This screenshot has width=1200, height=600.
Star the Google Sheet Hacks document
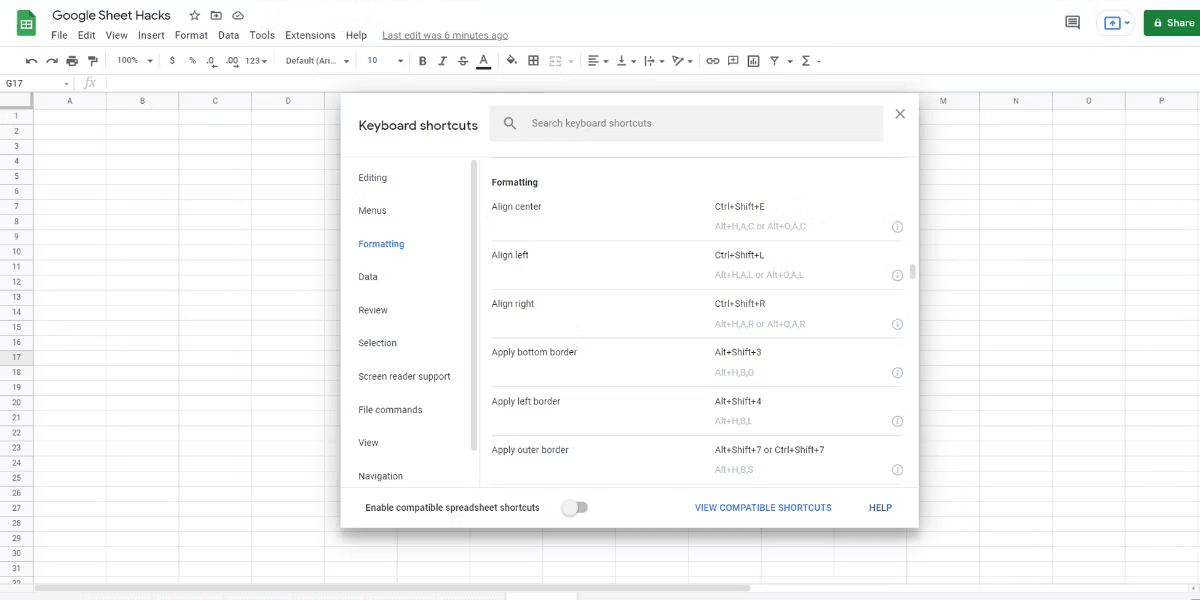(194, 16)
